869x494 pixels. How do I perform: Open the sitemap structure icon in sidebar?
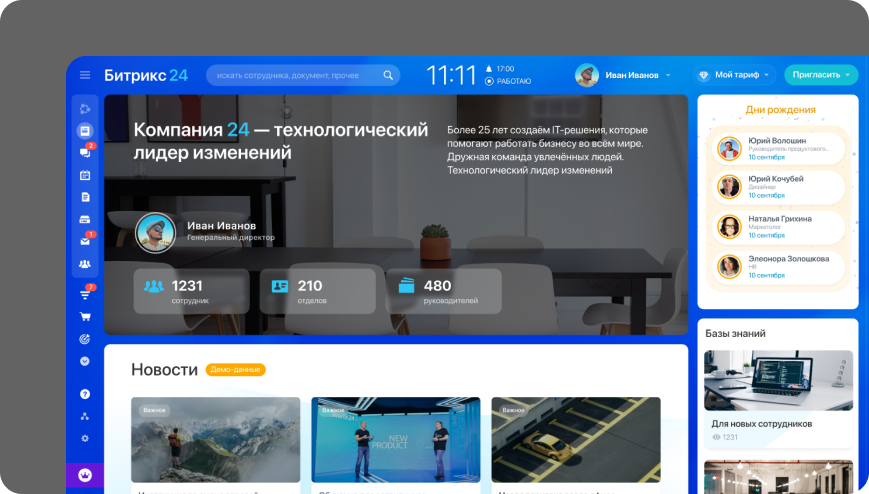point(85,416)
